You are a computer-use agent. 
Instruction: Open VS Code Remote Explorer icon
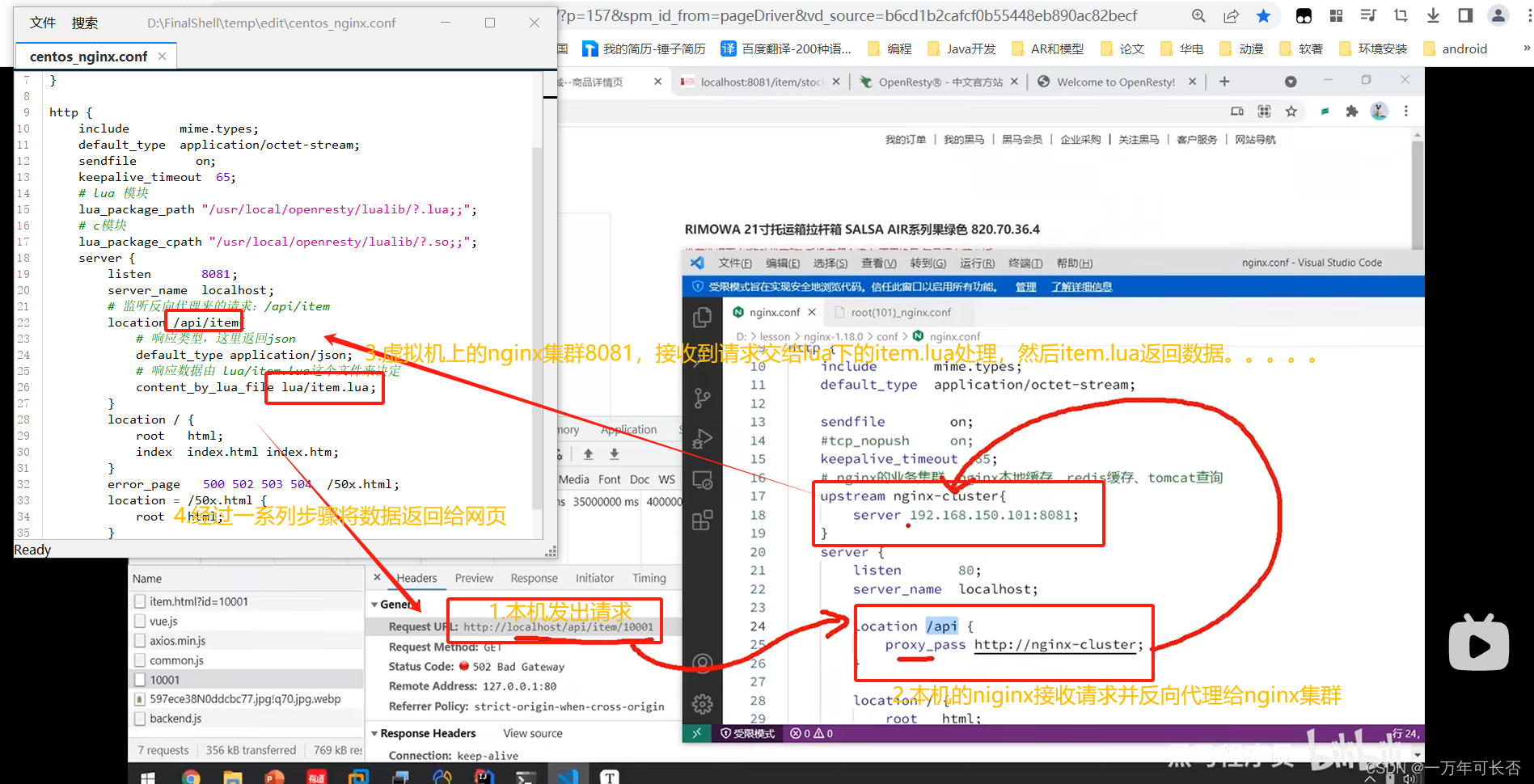(x=702, y=480)
